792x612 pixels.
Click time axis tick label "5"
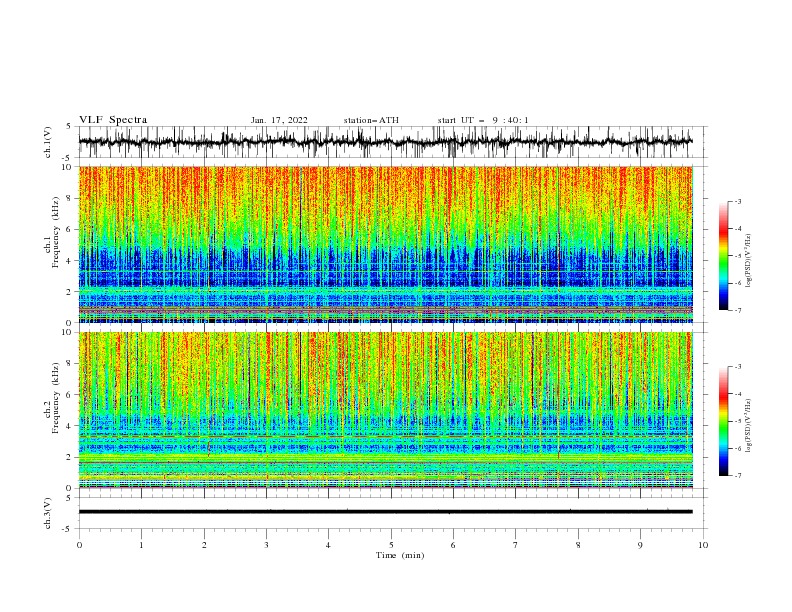391,545
